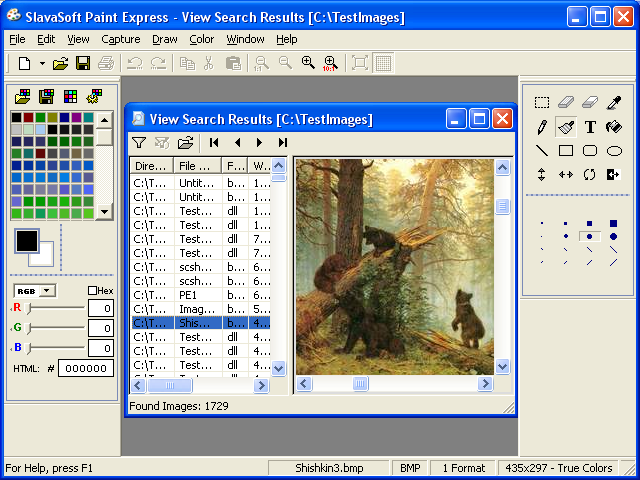The image size is (640, 480).
Task: Select the rectangular Selection tool
Action: coord(542,102)
